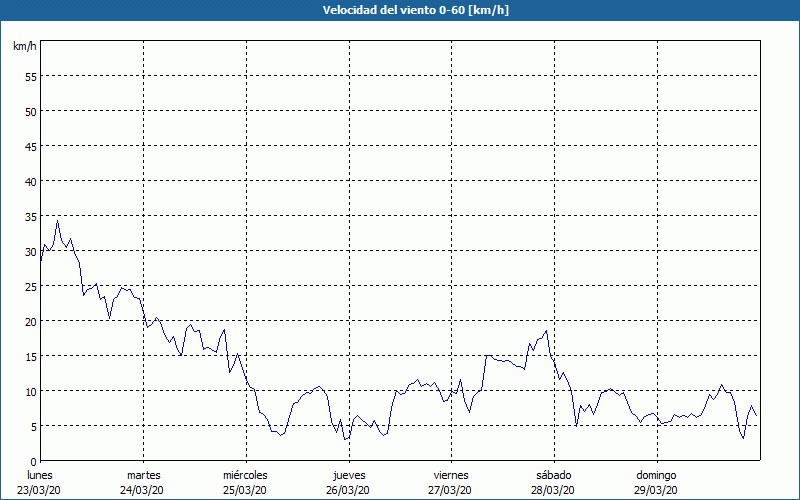Click the y-axis value 40
This screenshot has width=800, height=500.
[x=31, y=182]
